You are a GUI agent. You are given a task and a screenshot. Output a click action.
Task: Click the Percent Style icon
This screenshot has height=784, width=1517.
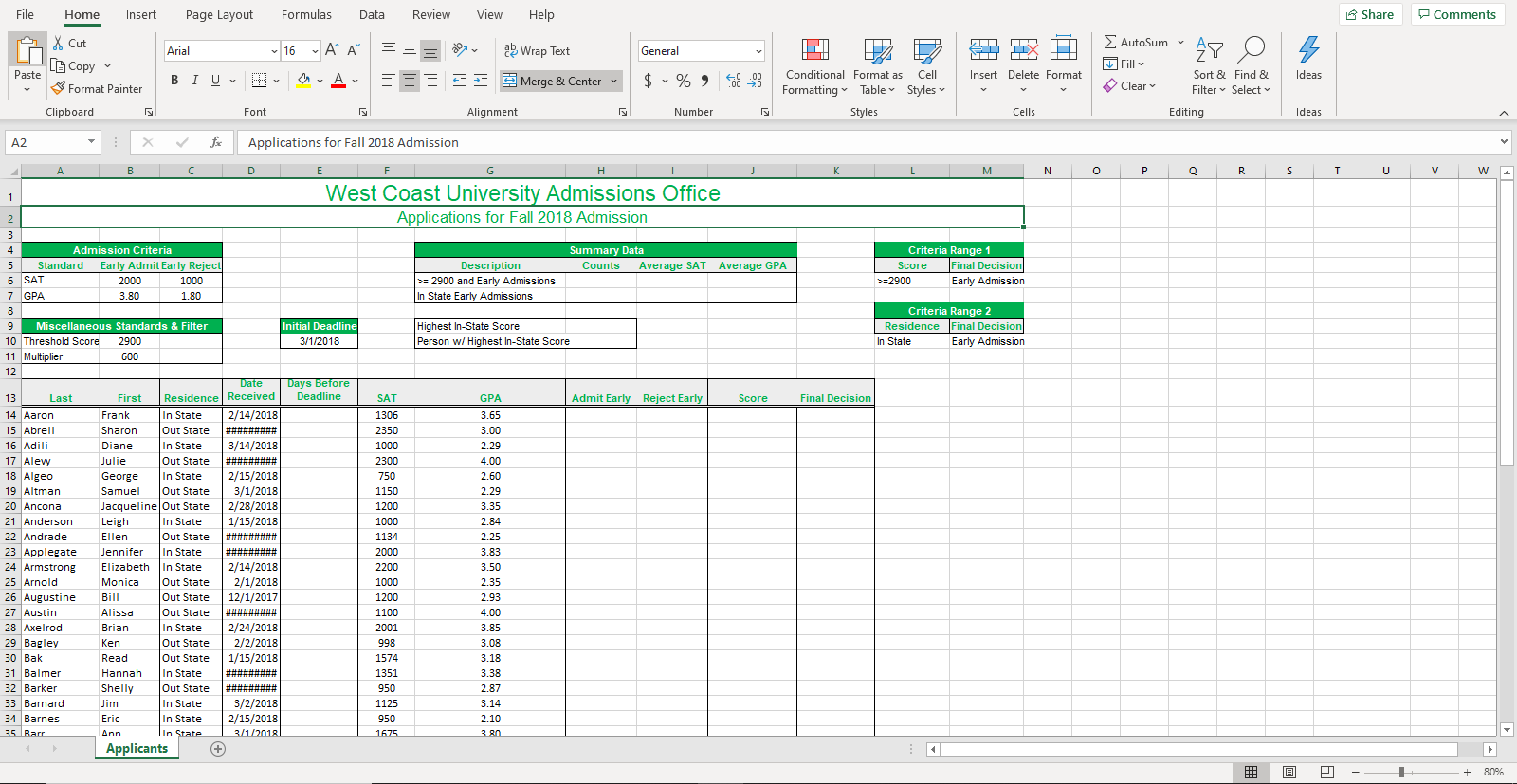point(683,81)
